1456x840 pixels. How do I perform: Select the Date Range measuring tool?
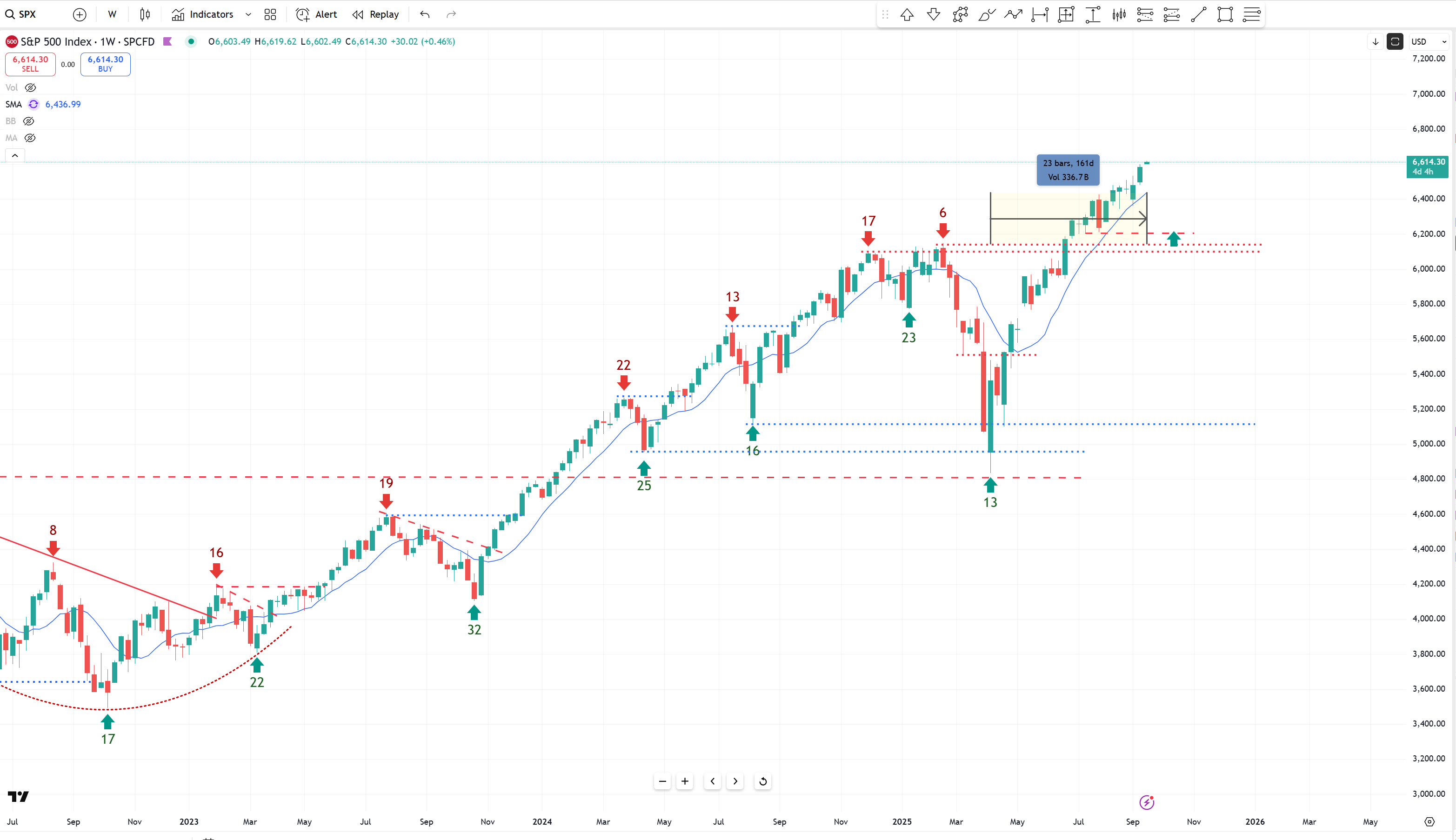point(1040,14)
